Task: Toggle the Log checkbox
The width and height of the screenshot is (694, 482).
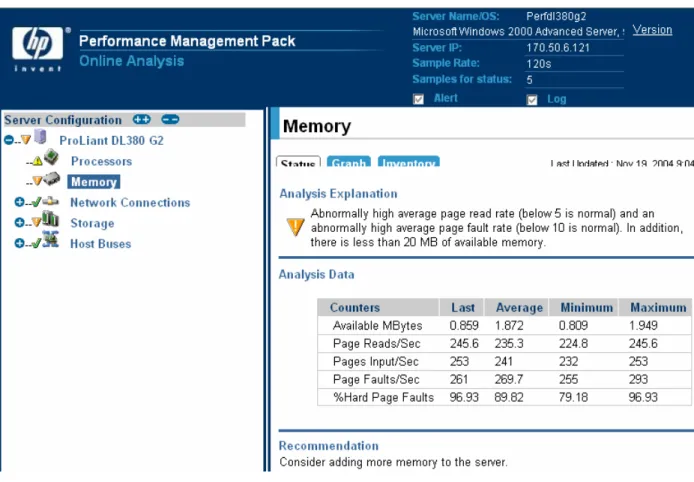Action: [x=532, y=100]
